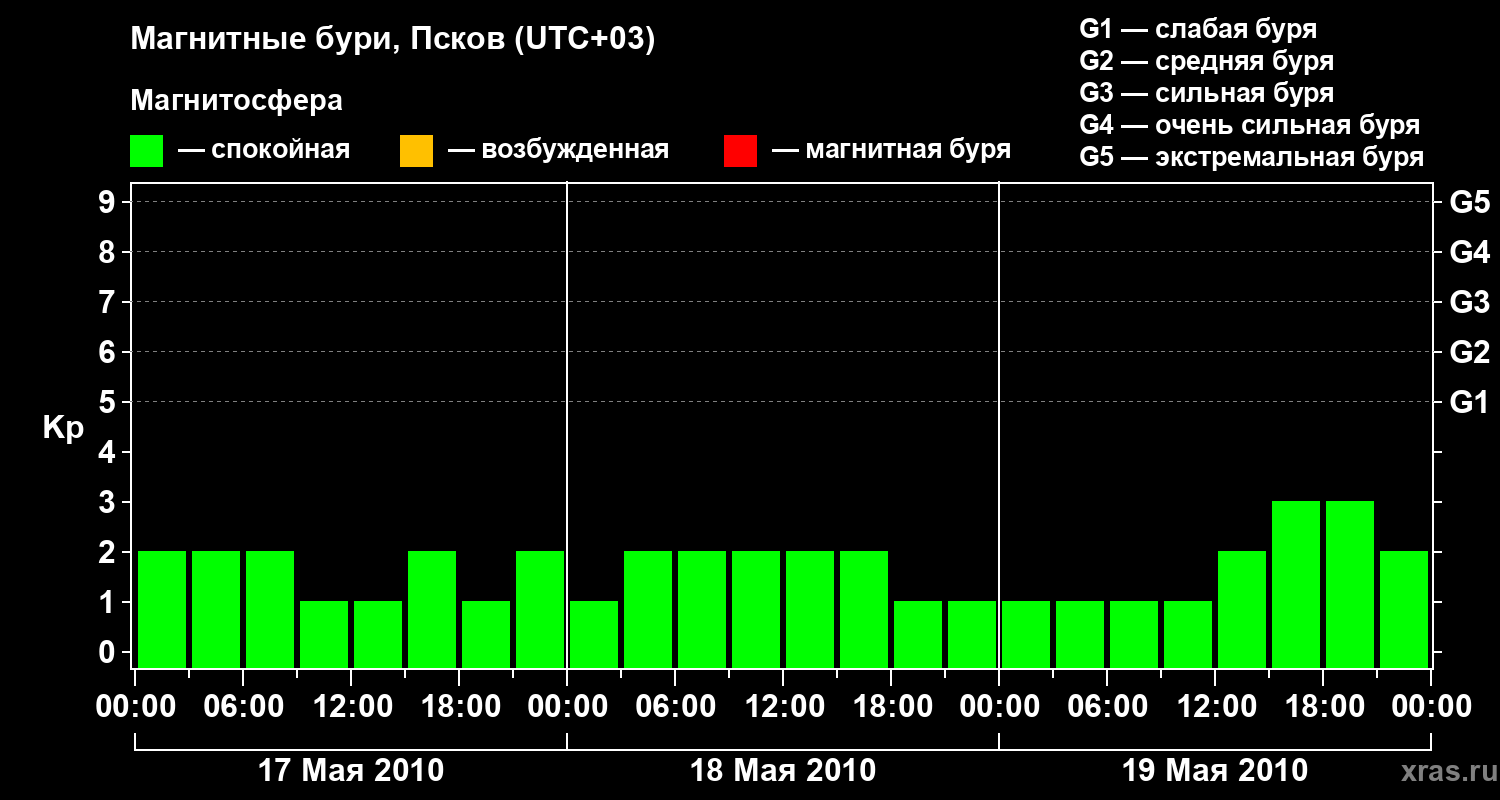The height and width of the screenshot is (800, 1500).
Task: Click the 19 Мая bar for 03:00–06:00
Action: (x=1080, y=634)
